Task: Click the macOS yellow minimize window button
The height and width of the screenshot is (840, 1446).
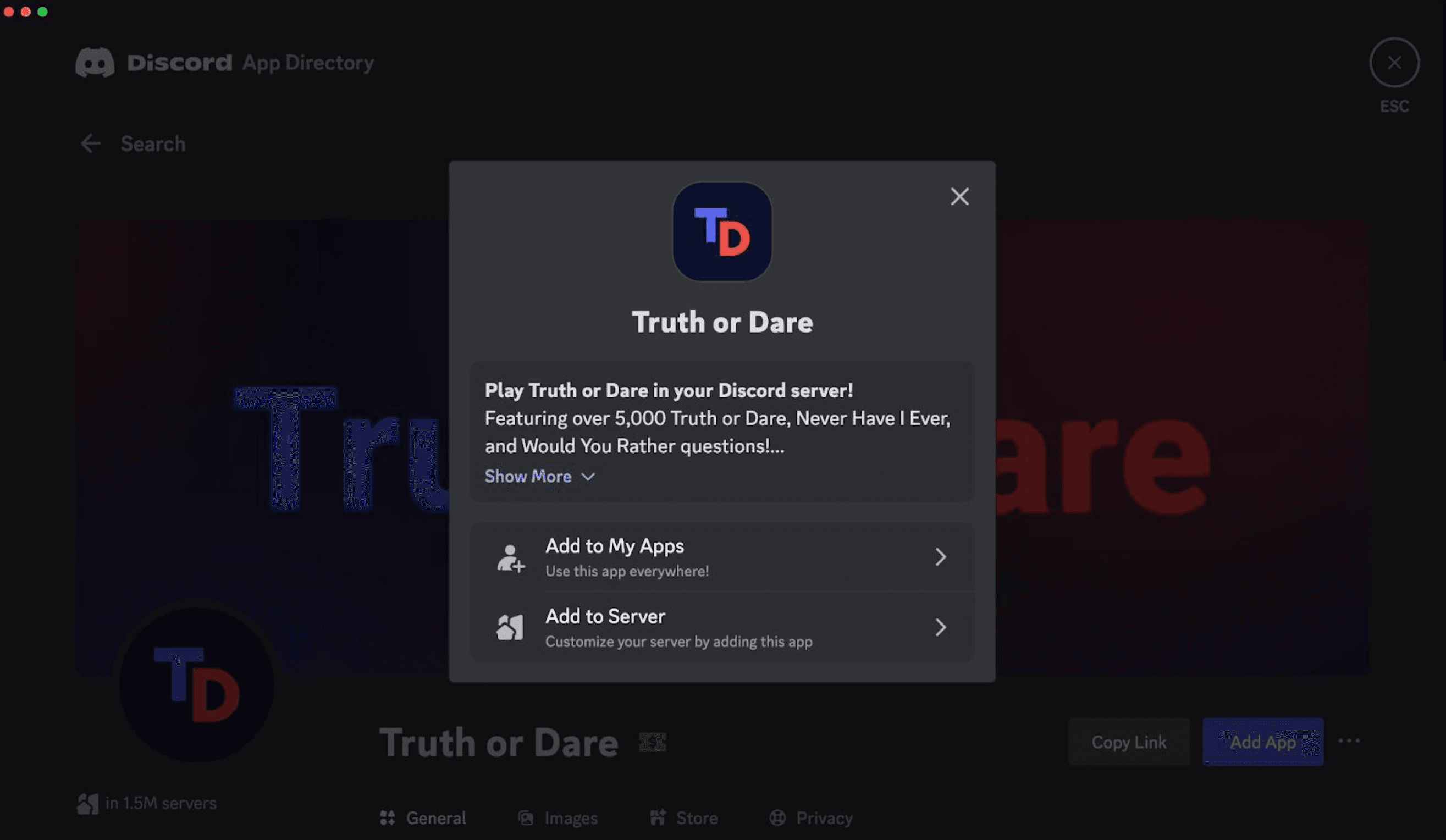Action: click(x=25, y=12)
